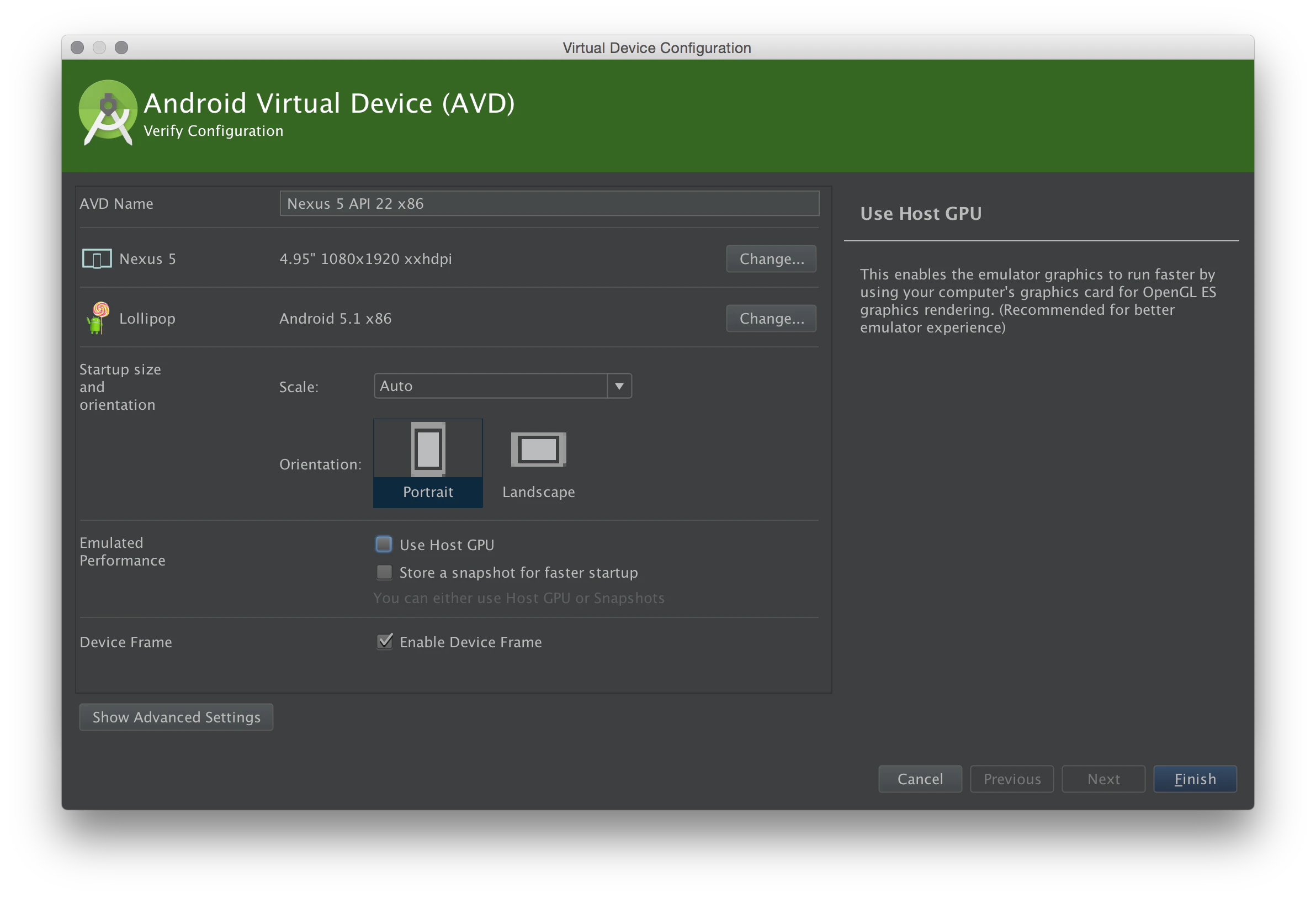Click the Next button
This screenshot has height=898, width=1316.
(1103, 779)
